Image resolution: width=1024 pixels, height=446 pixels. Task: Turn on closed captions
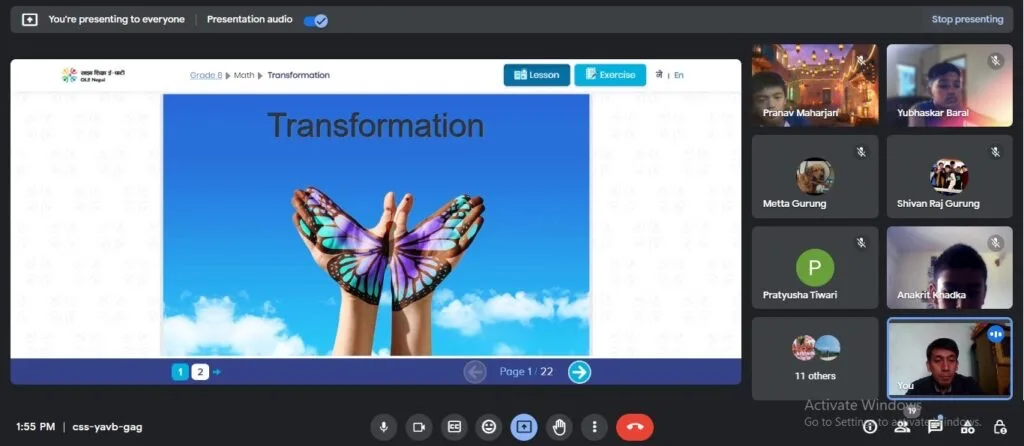[455, 427]
